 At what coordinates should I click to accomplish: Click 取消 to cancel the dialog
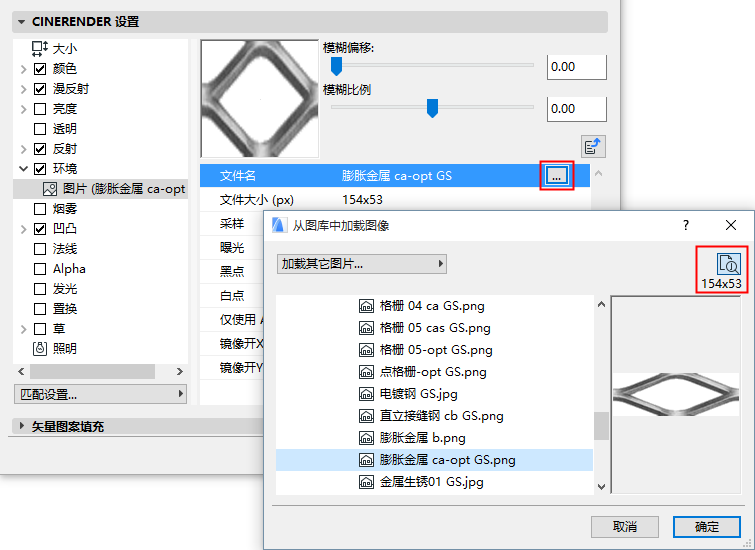pyautogui.click(x=625, y=527)
